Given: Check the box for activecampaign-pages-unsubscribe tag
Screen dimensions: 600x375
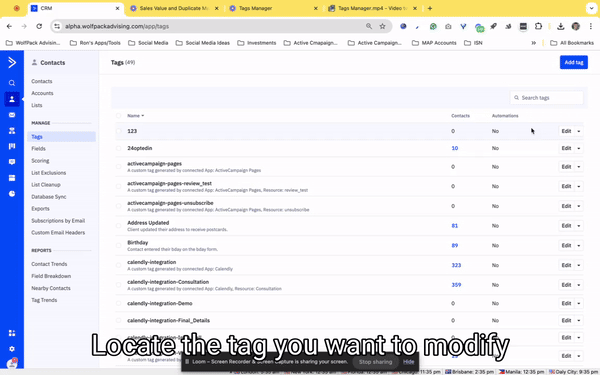Looking at the screenshot, I should pos(118,206).
